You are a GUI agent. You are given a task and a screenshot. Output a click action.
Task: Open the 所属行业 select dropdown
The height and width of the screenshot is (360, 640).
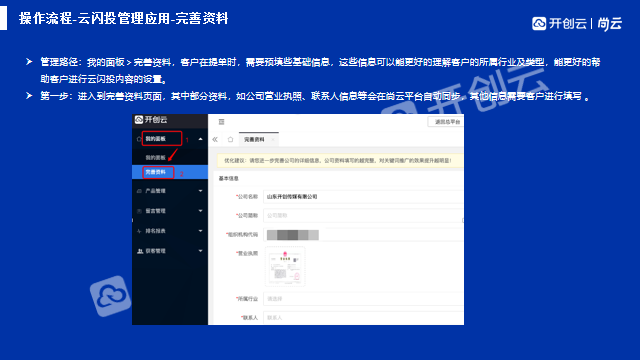click(x=363, y=299)
